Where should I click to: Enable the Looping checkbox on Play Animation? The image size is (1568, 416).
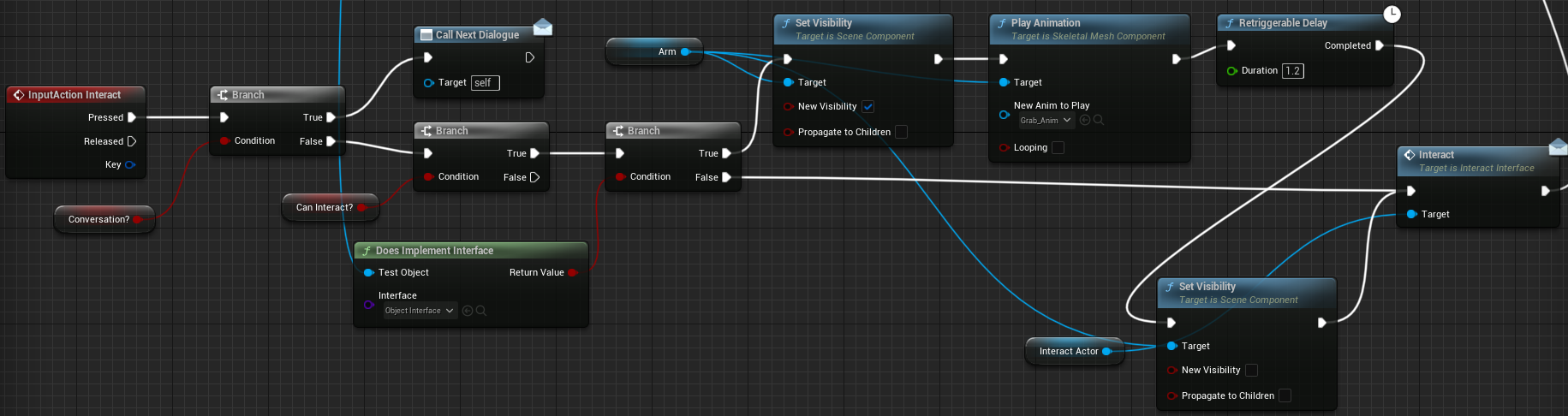coord(1058,147)
